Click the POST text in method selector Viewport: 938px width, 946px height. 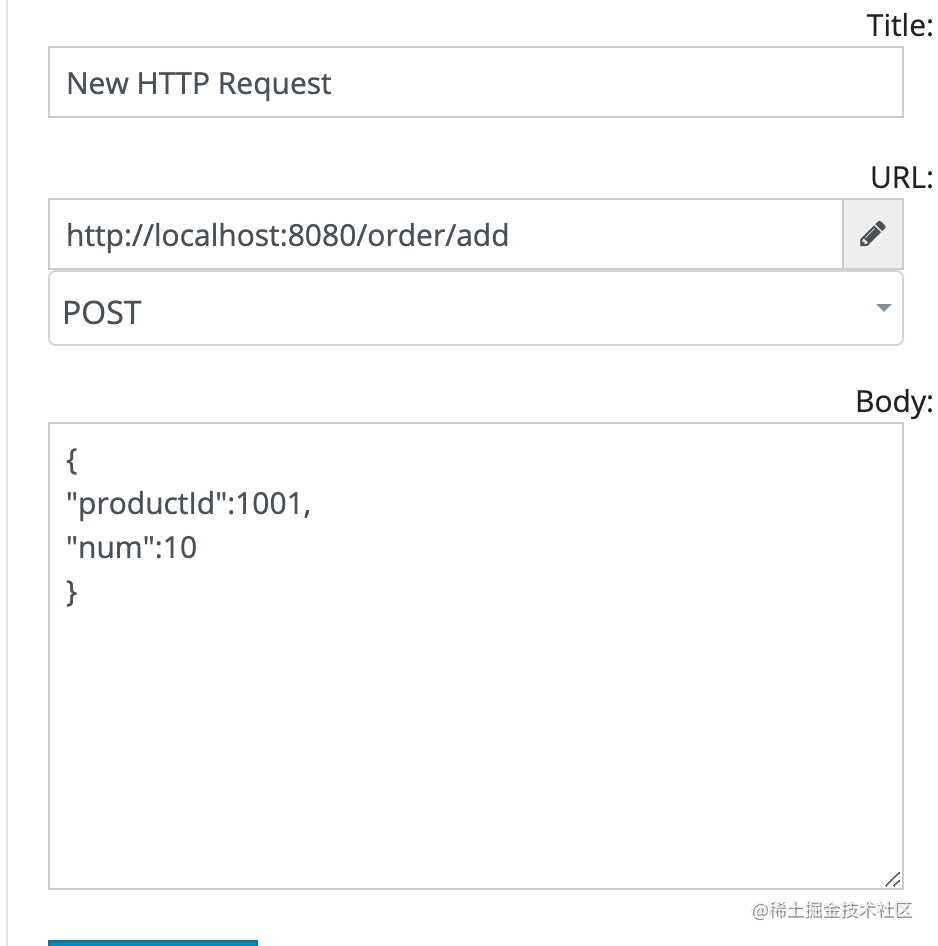pyautogui.click(x=101, y=313)
